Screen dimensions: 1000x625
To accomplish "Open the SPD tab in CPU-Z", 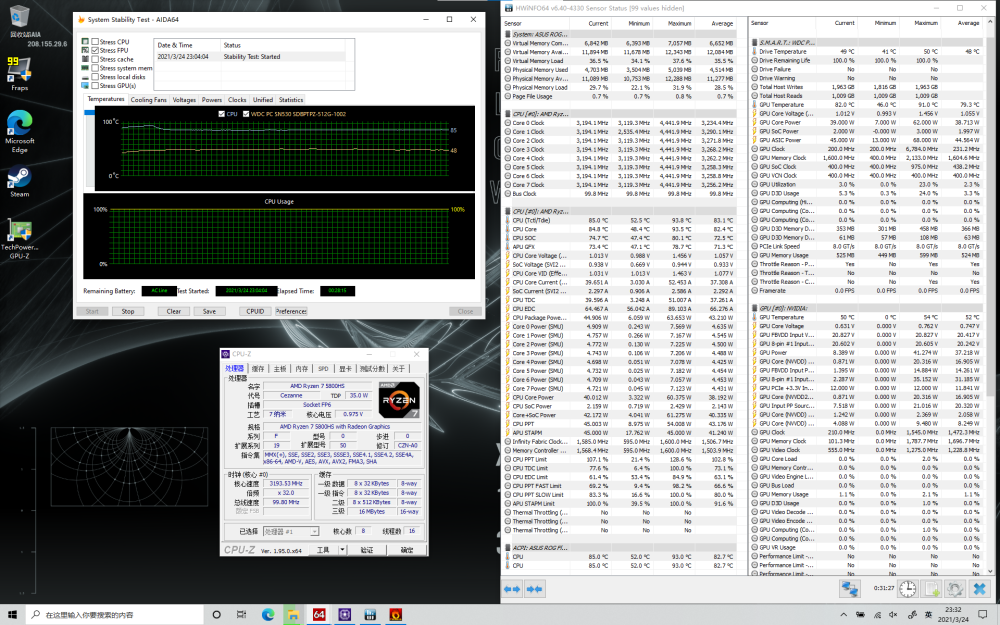I will (322, 369).
